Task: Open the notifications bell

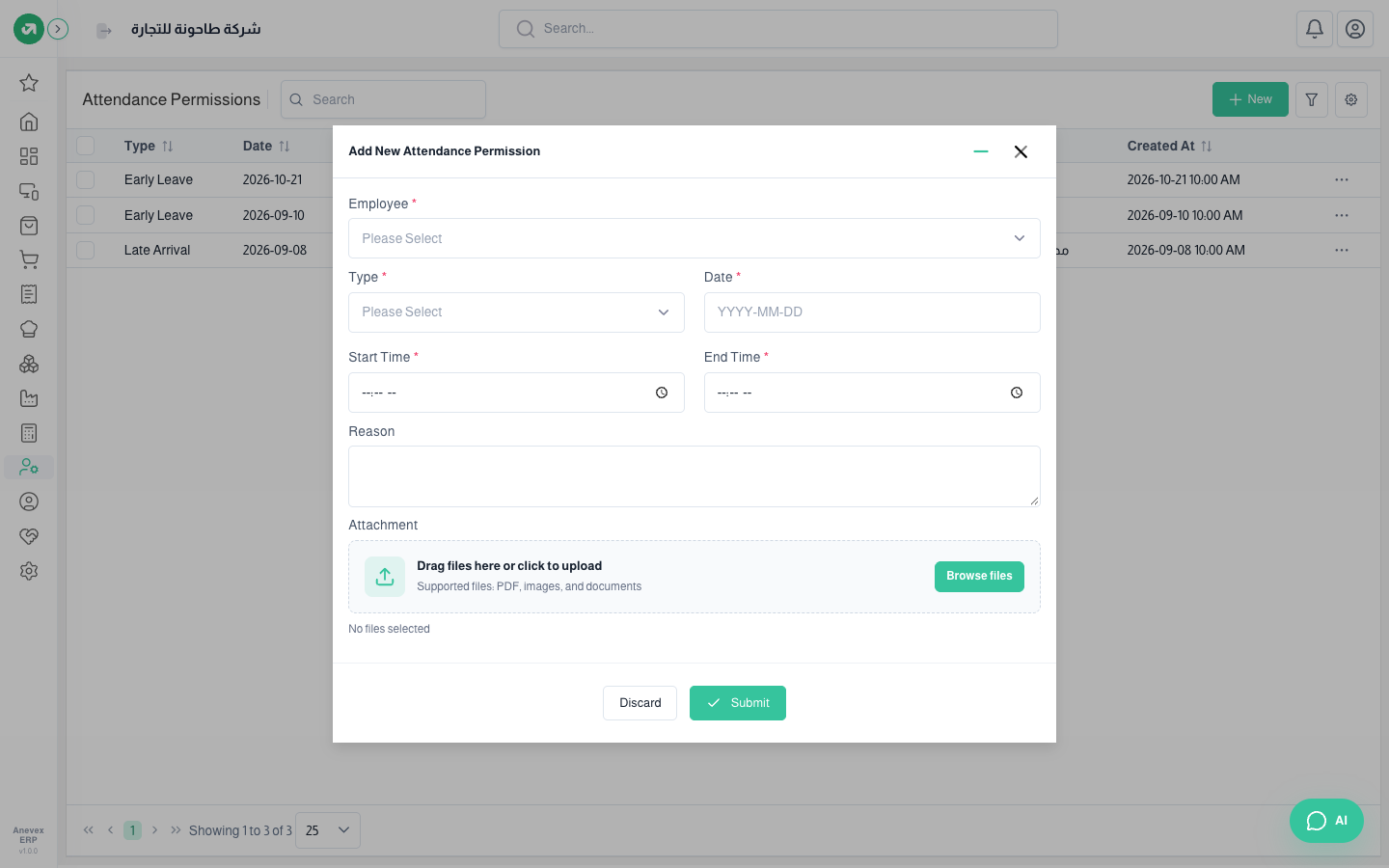Action: (x=1315, y=29)
